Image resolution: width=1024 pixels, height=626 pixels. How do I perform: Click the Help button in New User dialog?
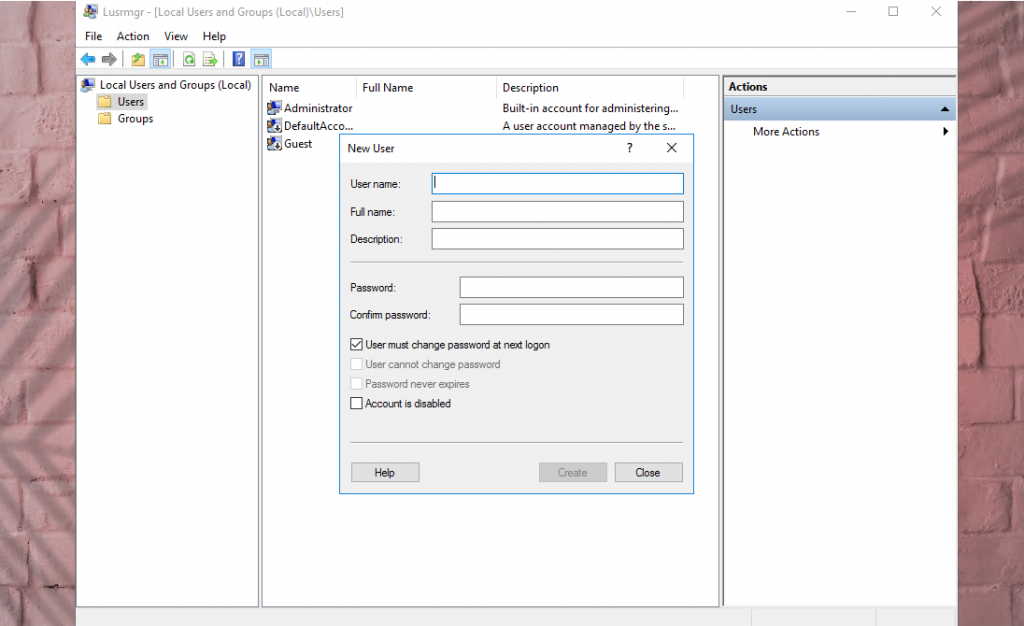click(x=385, y=473)
